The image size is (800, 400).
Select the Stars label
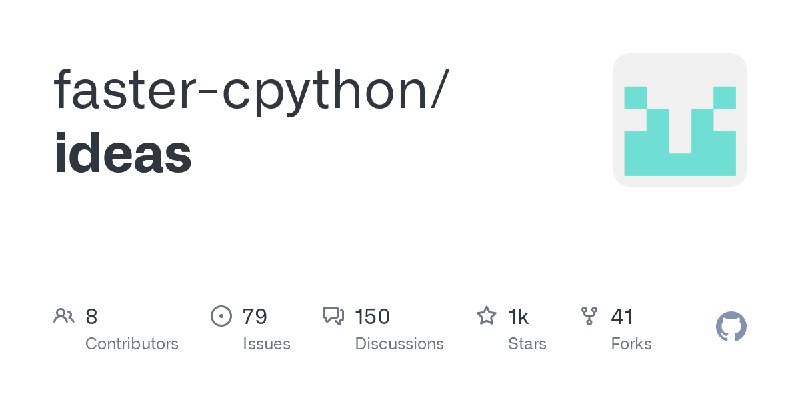tap(527, 344)
